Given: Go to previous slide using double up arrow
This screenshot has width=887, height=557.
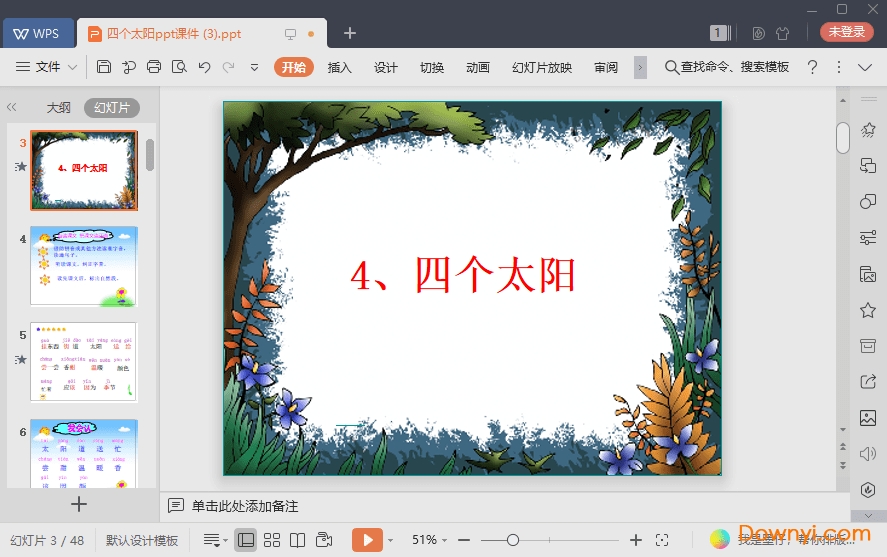Looking at the screenshot, I should 843,447.
